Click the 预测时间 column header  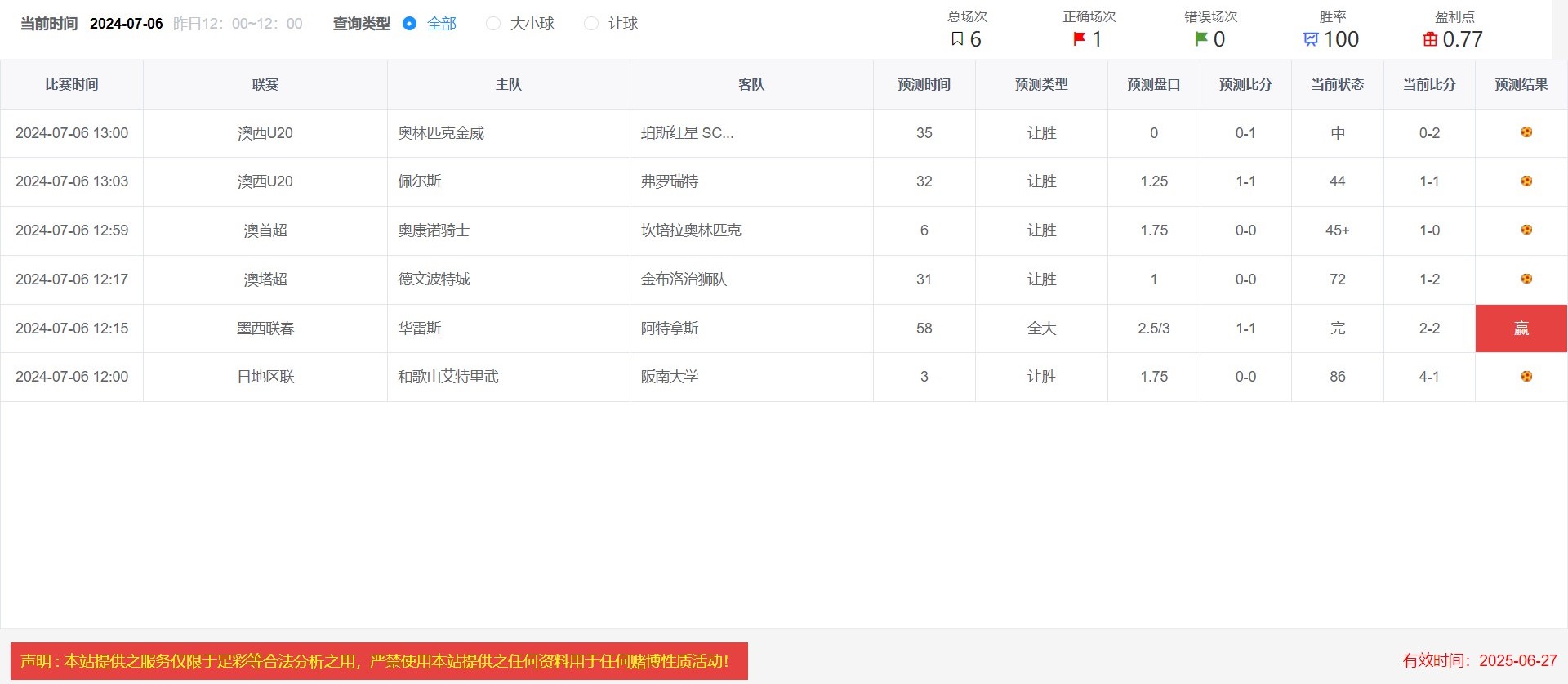(x=924, y=84)
